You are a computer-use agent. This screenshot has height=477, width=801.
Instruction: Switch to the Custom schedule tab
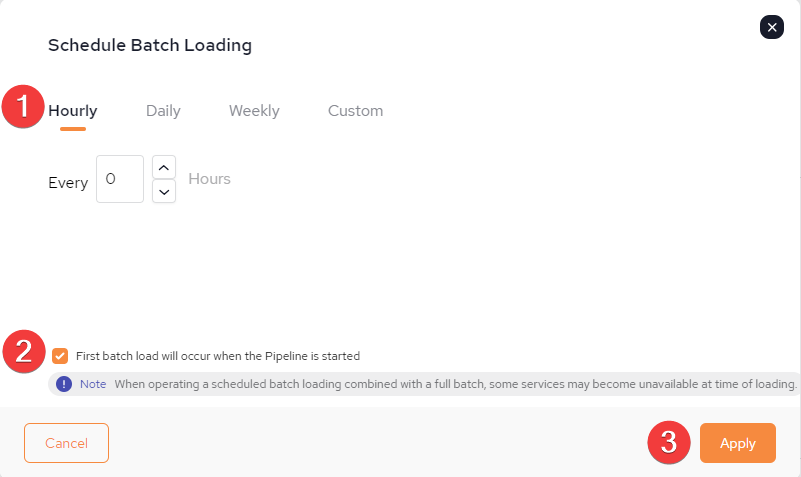(x=355, y=111)
